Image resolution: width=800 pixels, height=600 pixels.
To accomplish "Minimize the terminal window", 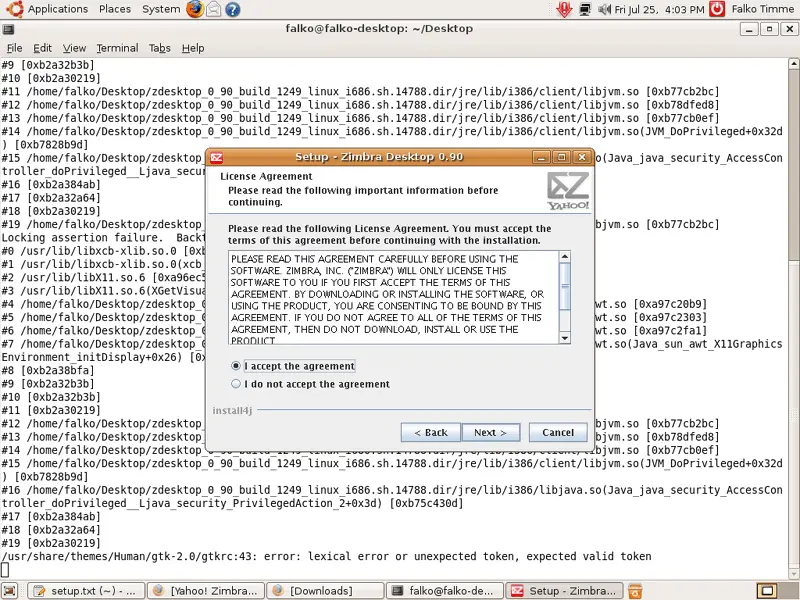I will point(748,30).
